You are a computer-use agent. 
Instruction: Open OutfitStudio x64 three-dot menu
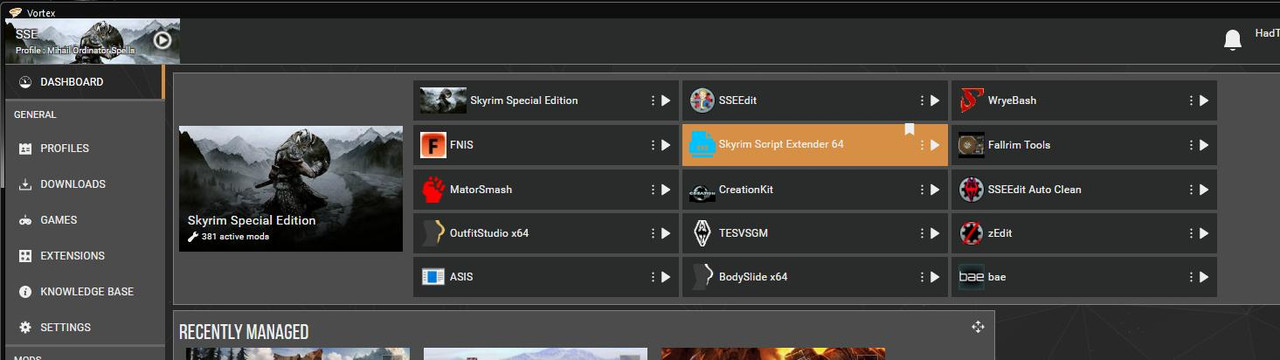653,233
